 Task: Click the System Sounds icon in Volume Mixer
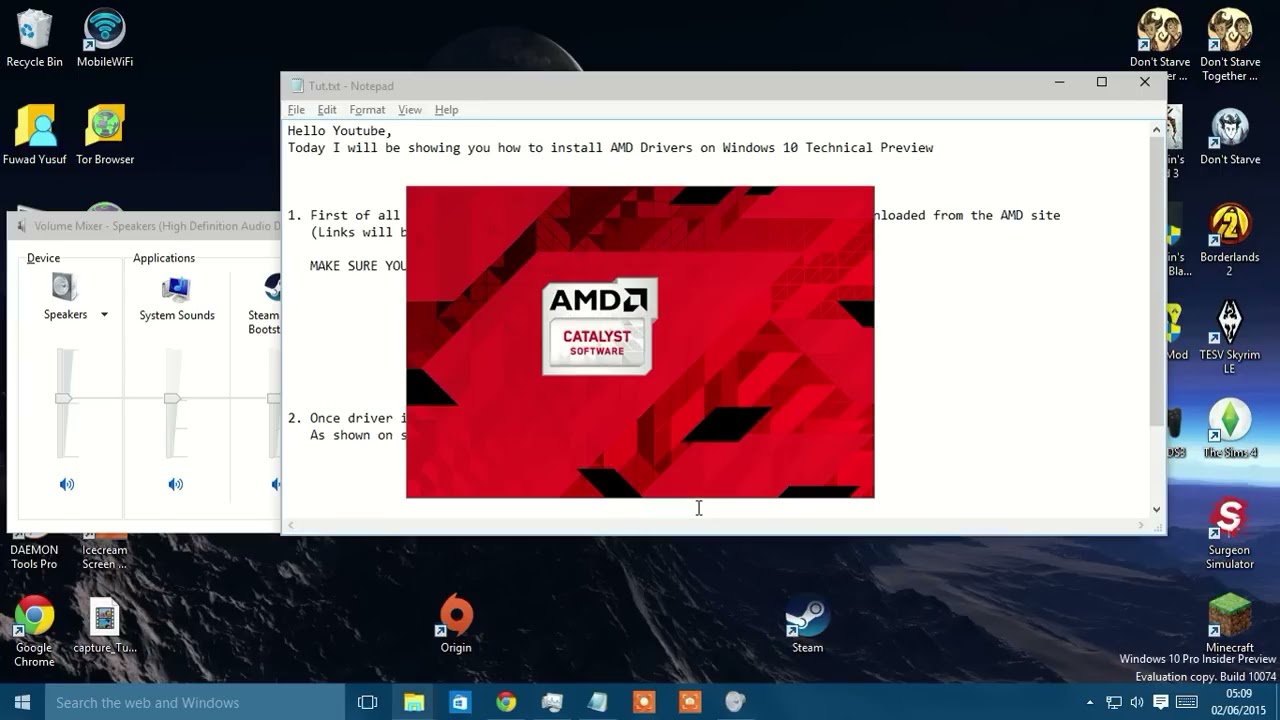(177, 288)
